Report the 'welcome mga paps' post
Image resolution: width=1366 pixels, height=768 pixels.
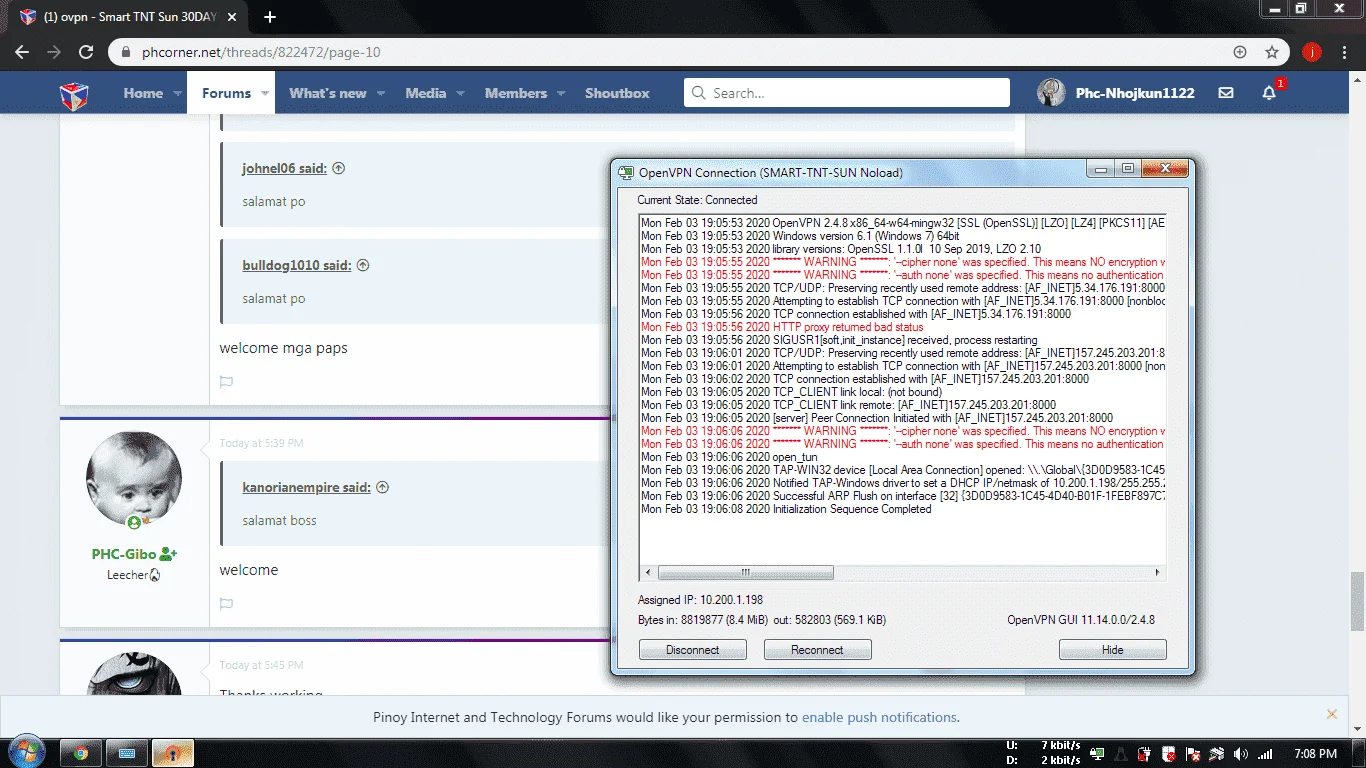click(226, 382)
